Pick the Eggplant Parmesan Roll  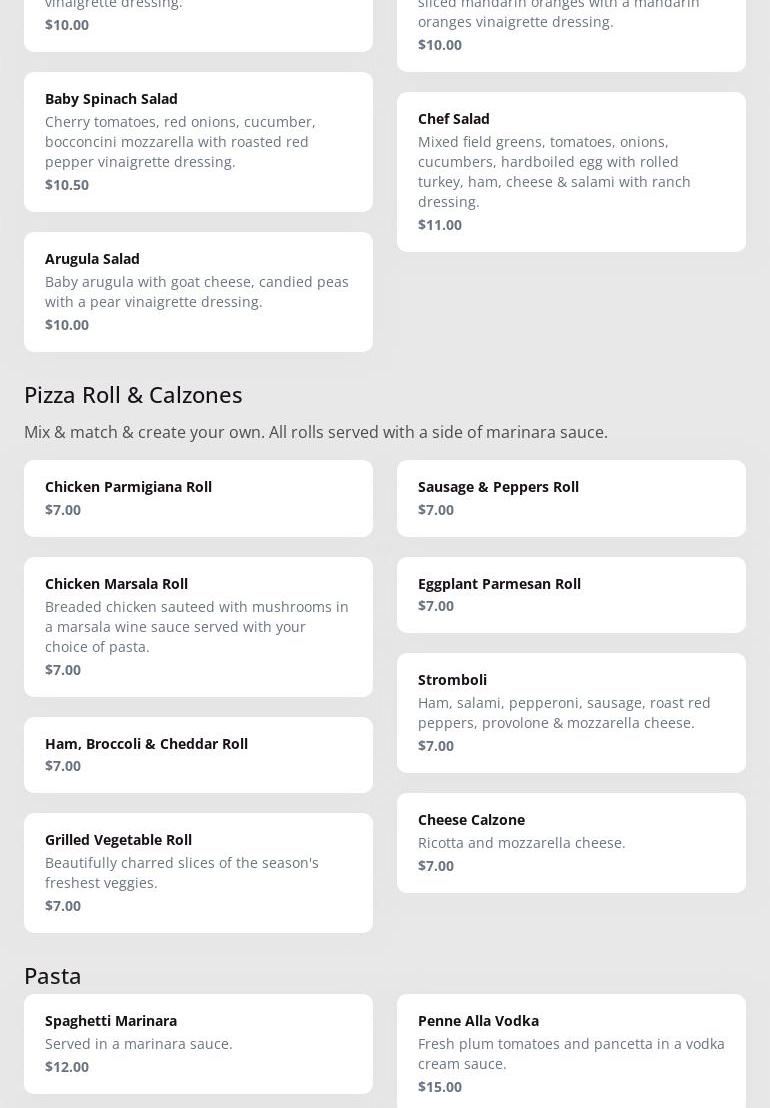pyautogui.click(x=571, y=594)
